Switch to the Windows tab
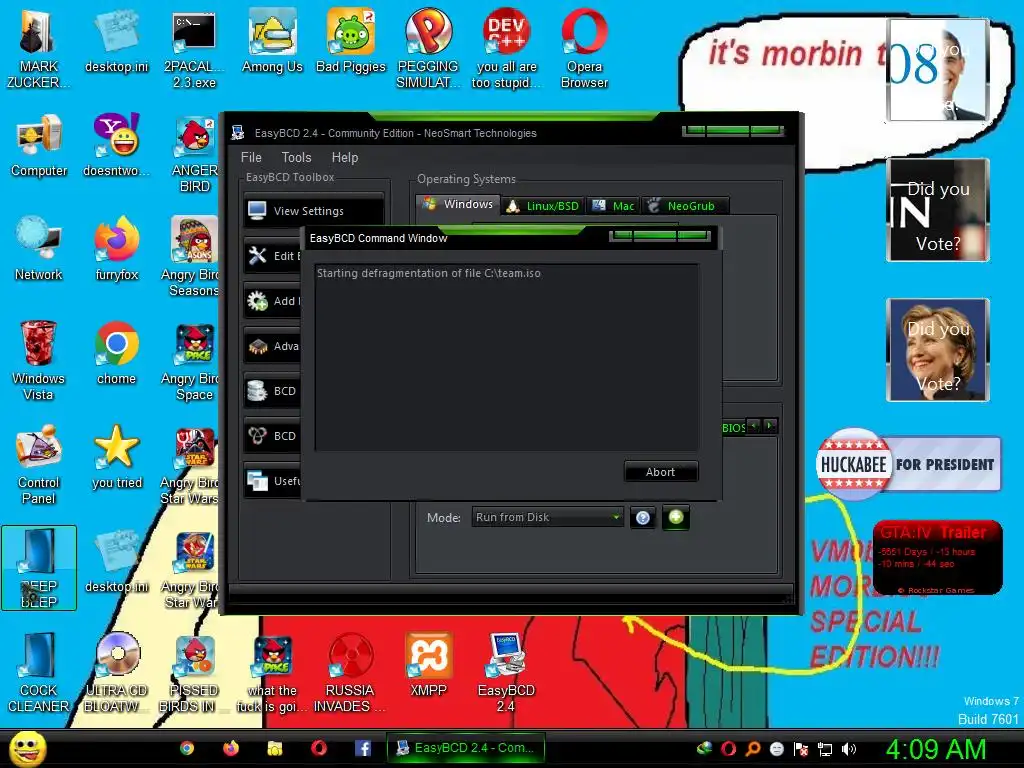Image resolution: width=1024 pixels, height=768 pixels. pos(458,204)
